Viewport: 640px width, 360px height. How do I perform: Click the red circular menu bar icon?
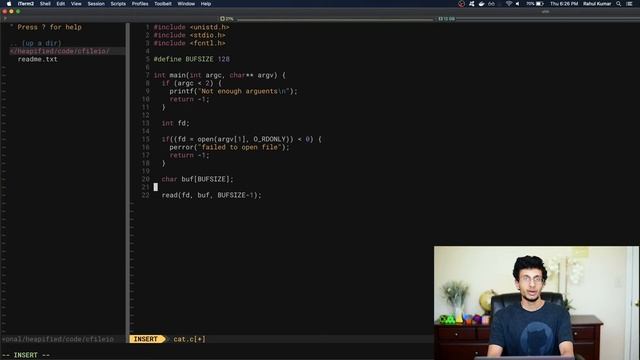point(461,4)
